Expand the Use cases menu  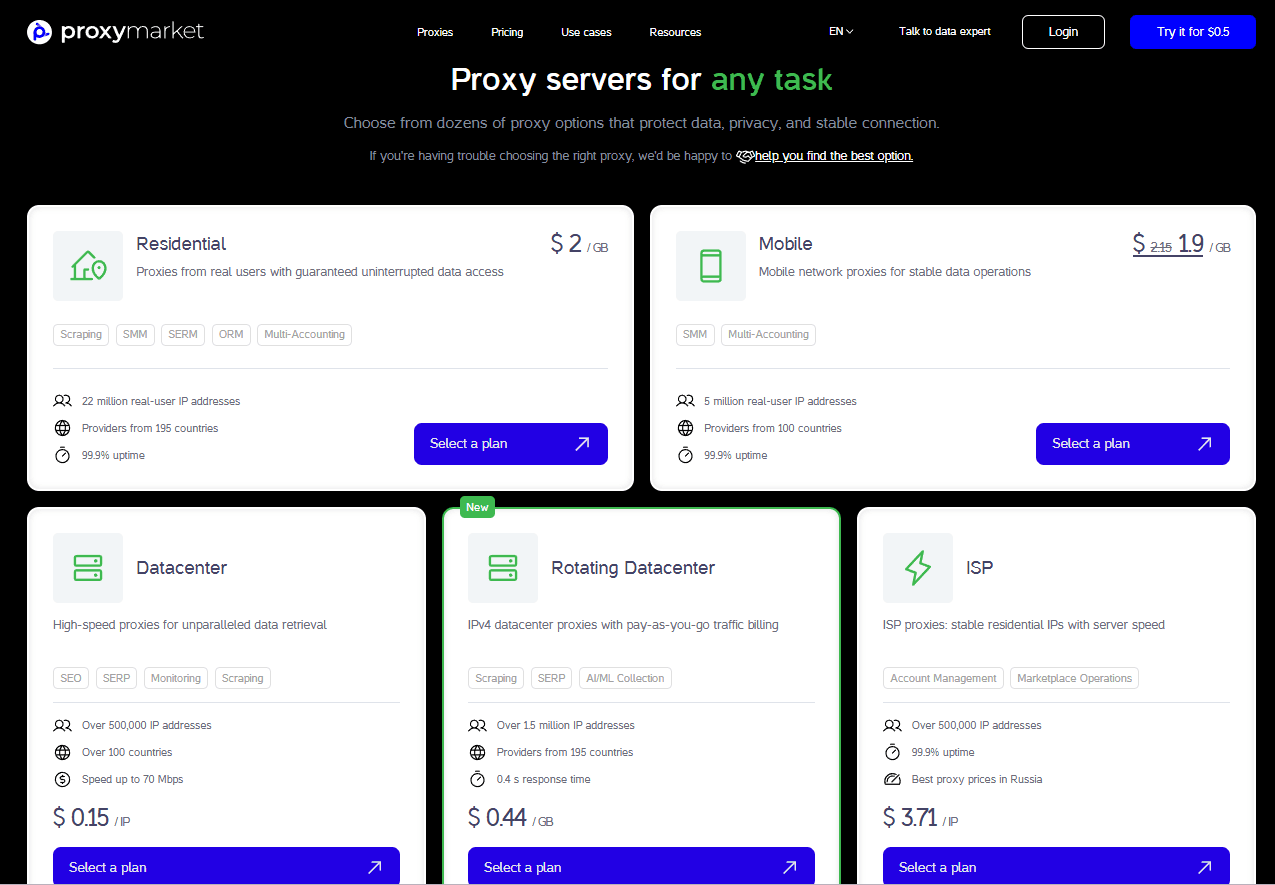click(x=586, y=32)
